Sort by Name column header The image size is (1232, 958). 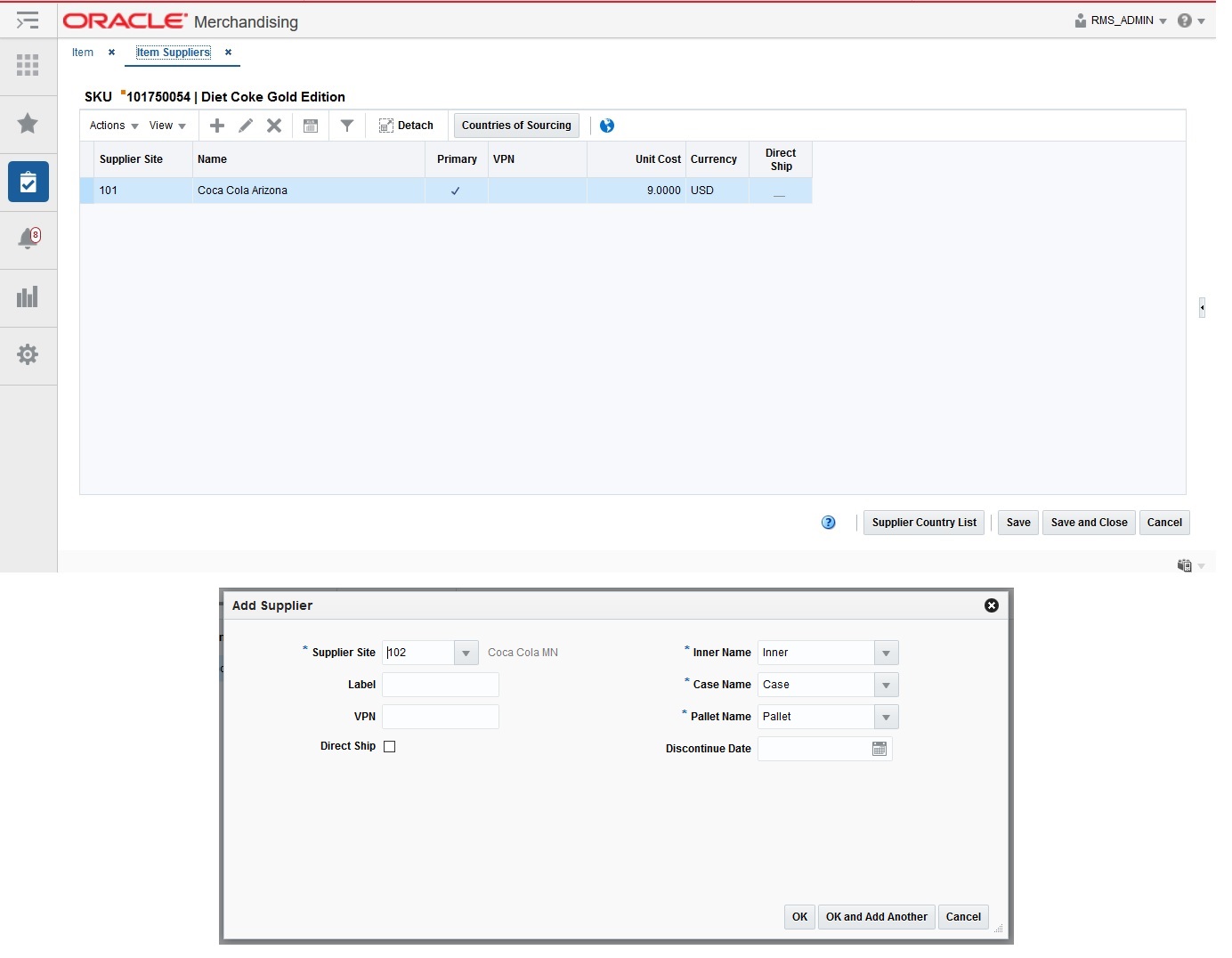point(309,159)
